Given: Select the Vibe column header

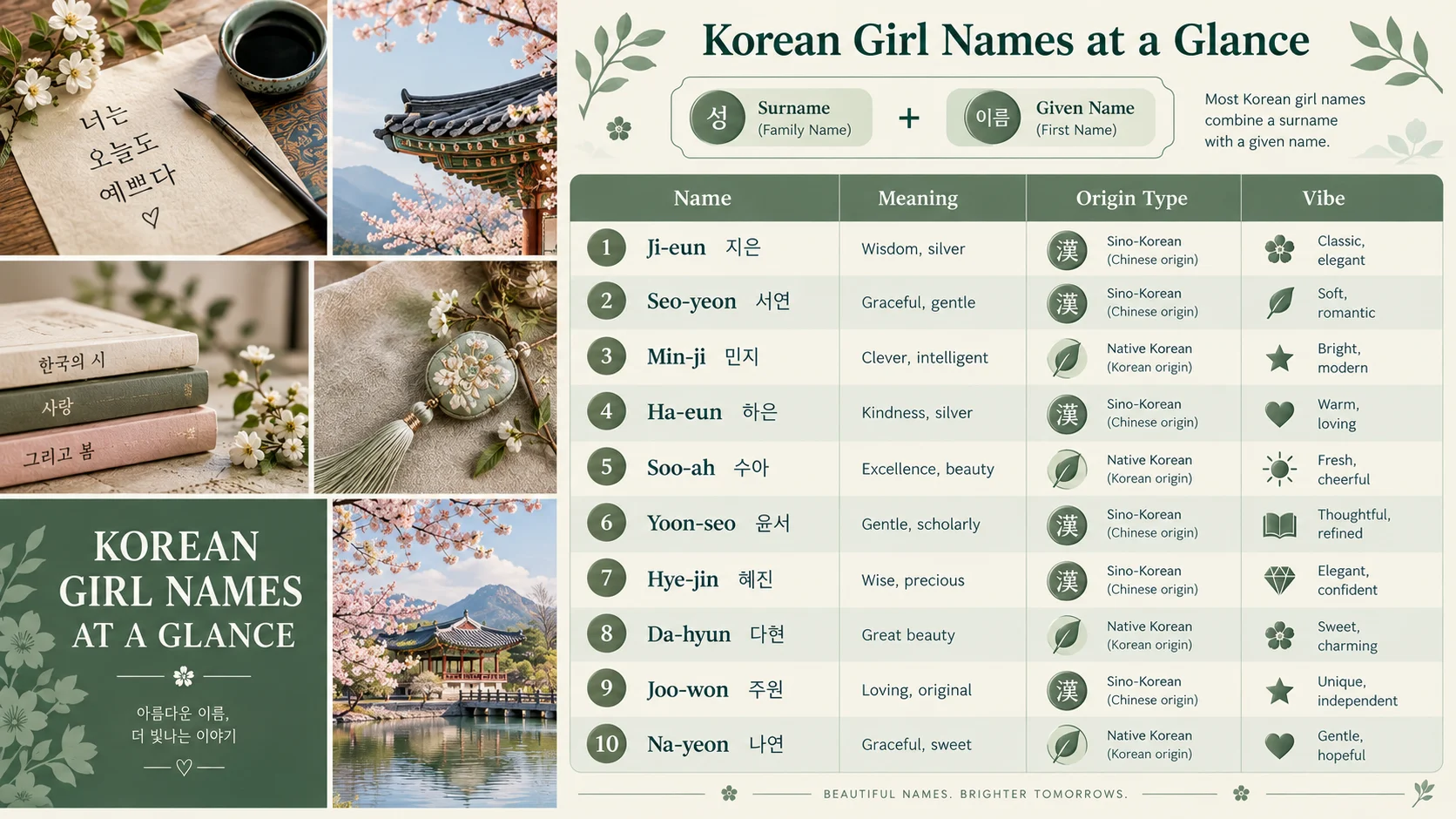Looking at the screenshot, I should 1341,198.
